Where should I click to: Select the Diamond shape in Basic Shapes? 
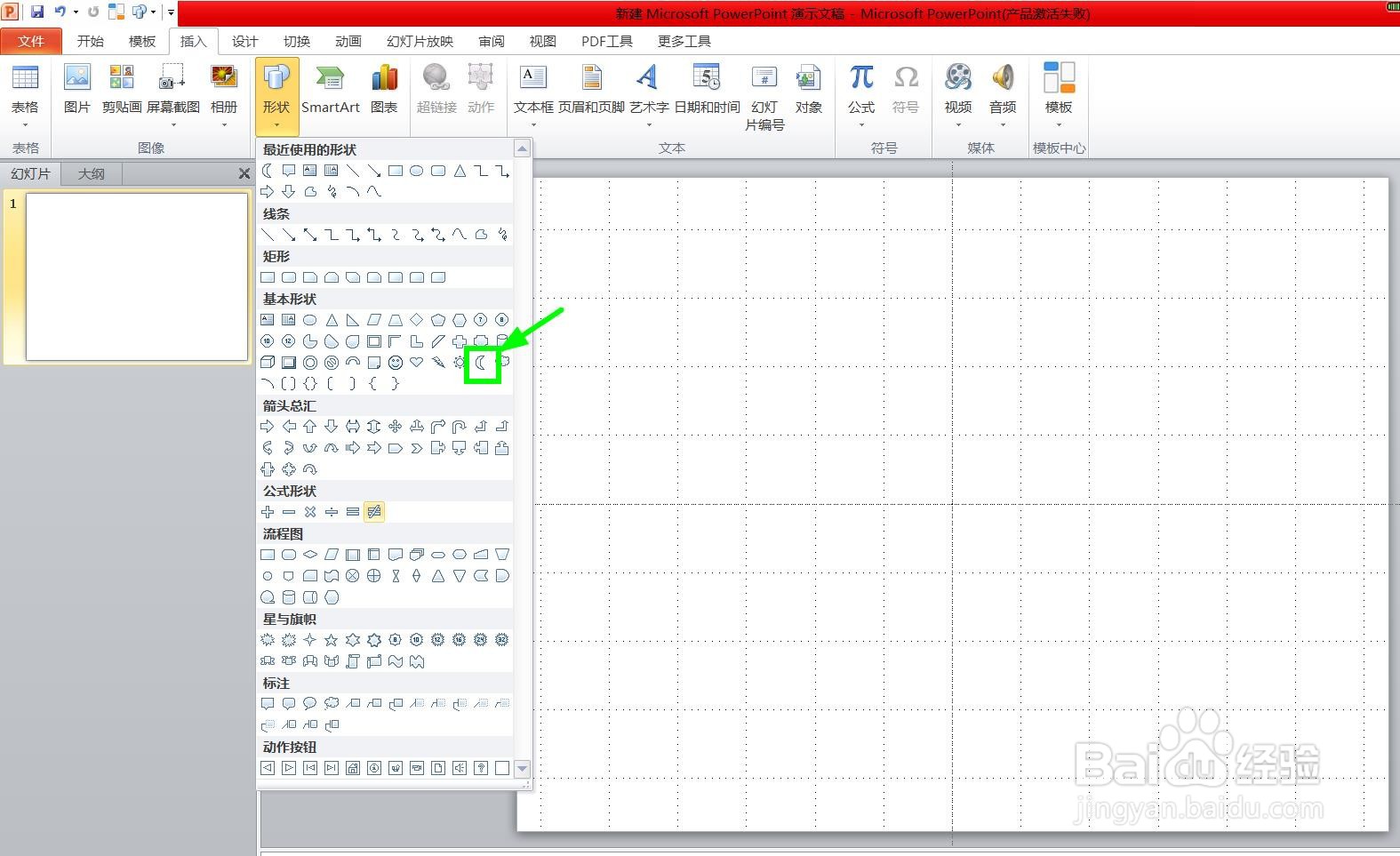tap(417, 320)
